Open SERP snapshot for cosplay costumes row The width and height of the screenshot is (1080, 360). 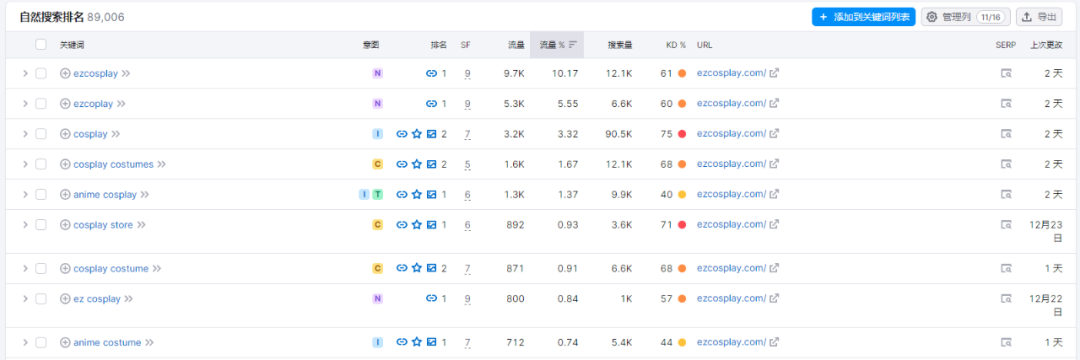(x=1006, y=164)
